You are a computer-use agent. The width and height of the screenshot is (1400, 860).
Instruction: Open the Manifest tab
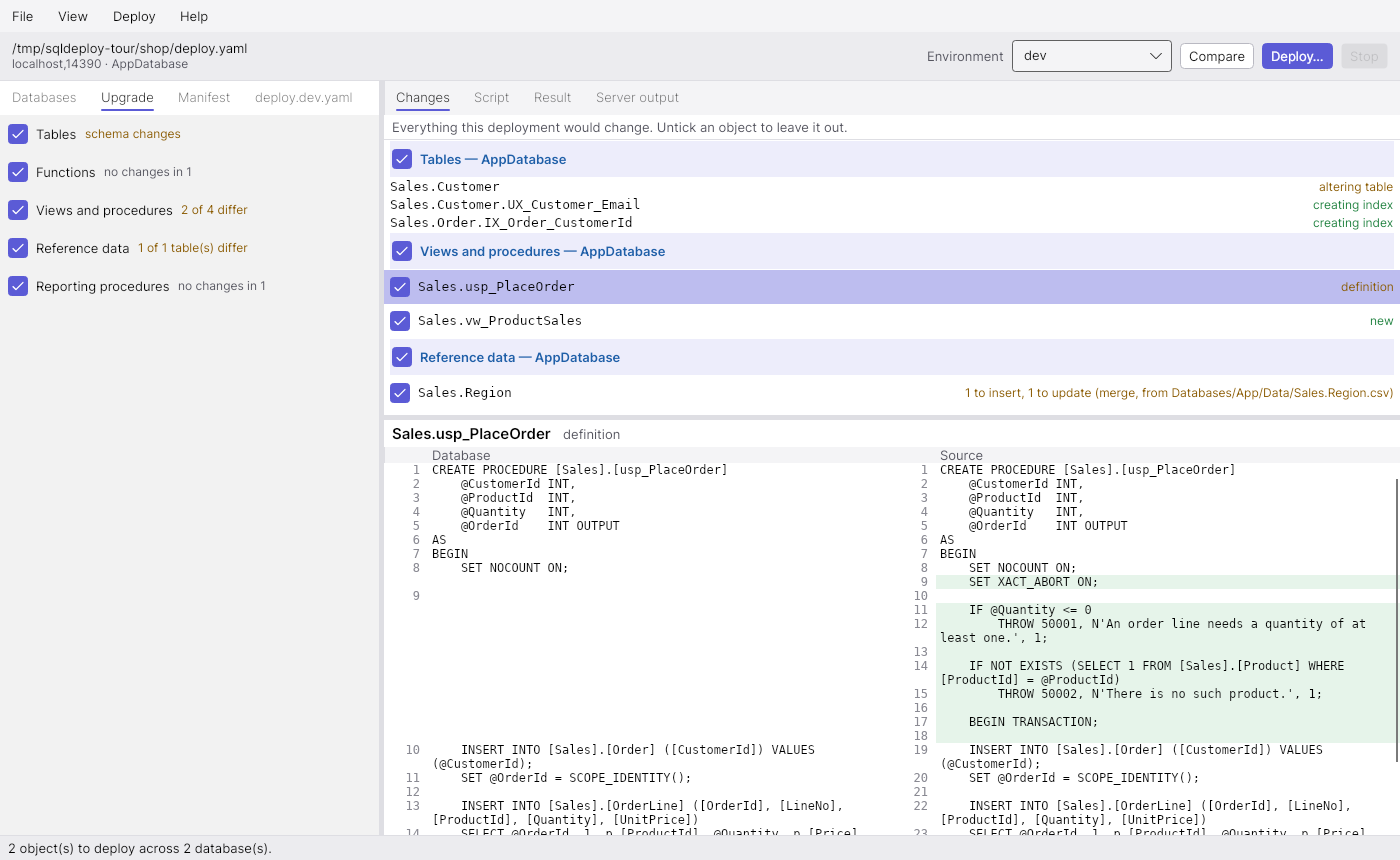coord(204,97)
